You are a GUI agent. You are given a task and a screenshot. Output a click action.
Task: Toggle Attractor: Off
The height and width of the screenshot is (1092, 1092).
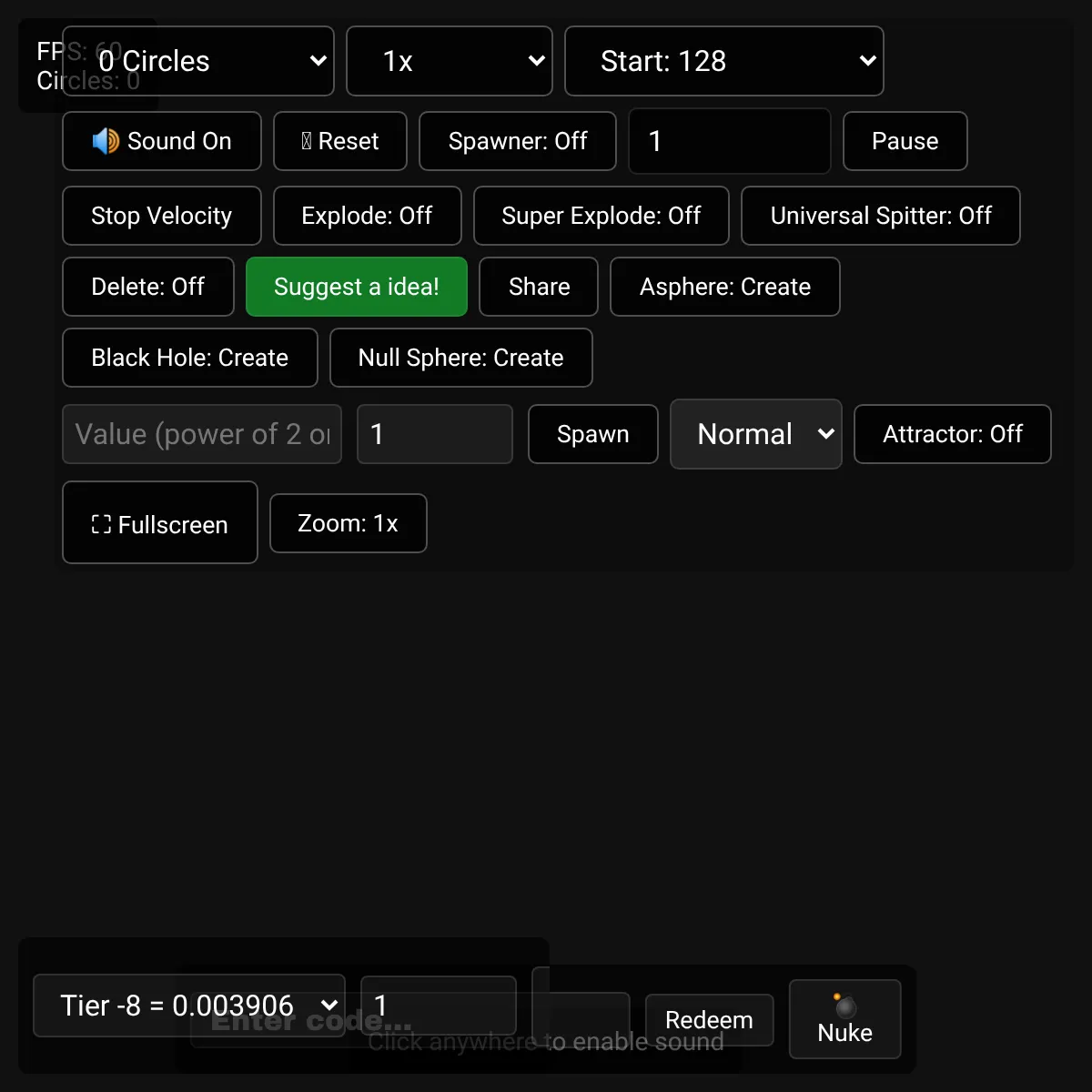pos(953,434)
